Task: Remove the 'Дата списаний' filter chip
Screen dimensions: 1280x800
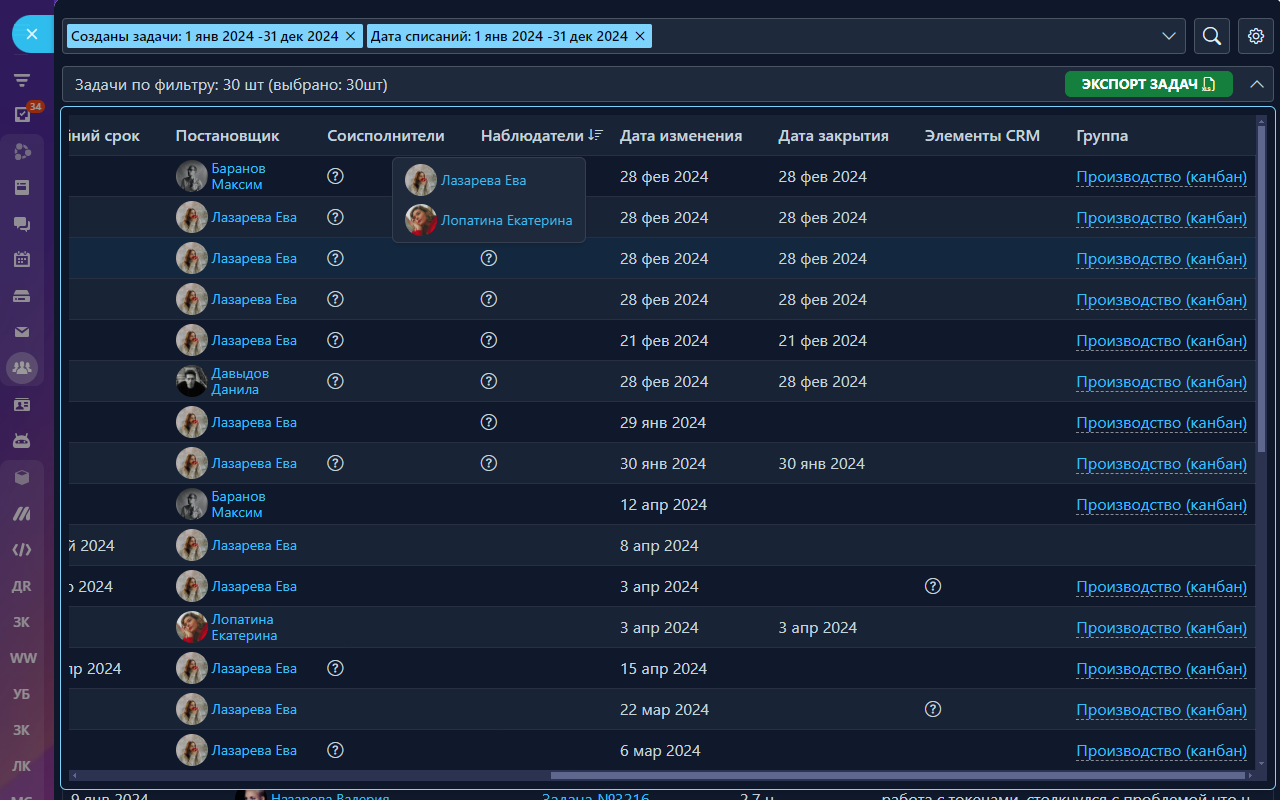Action: click(x=639, y=36)
